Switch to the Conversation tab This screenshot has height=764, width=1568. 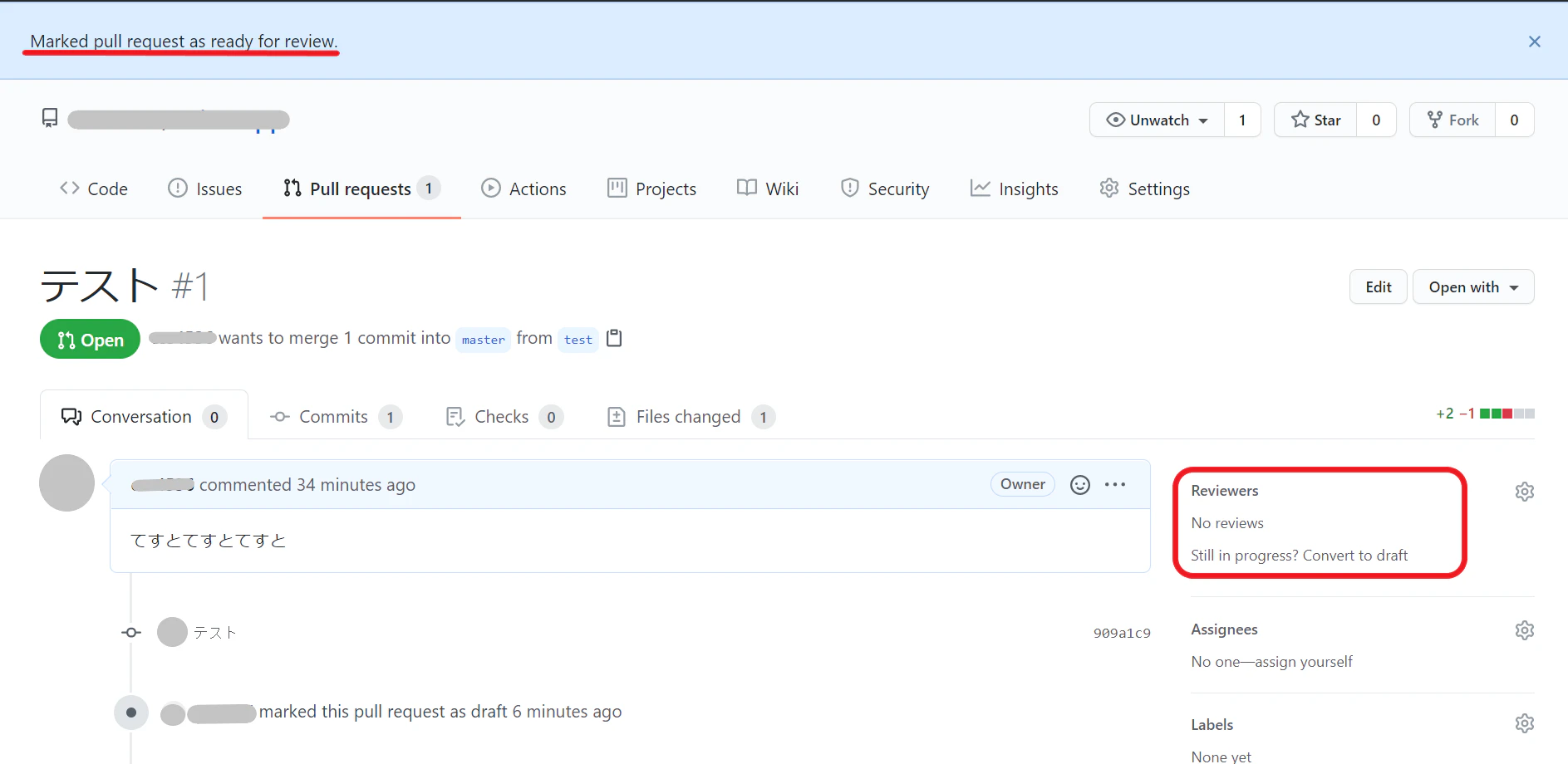click(144, 416)
